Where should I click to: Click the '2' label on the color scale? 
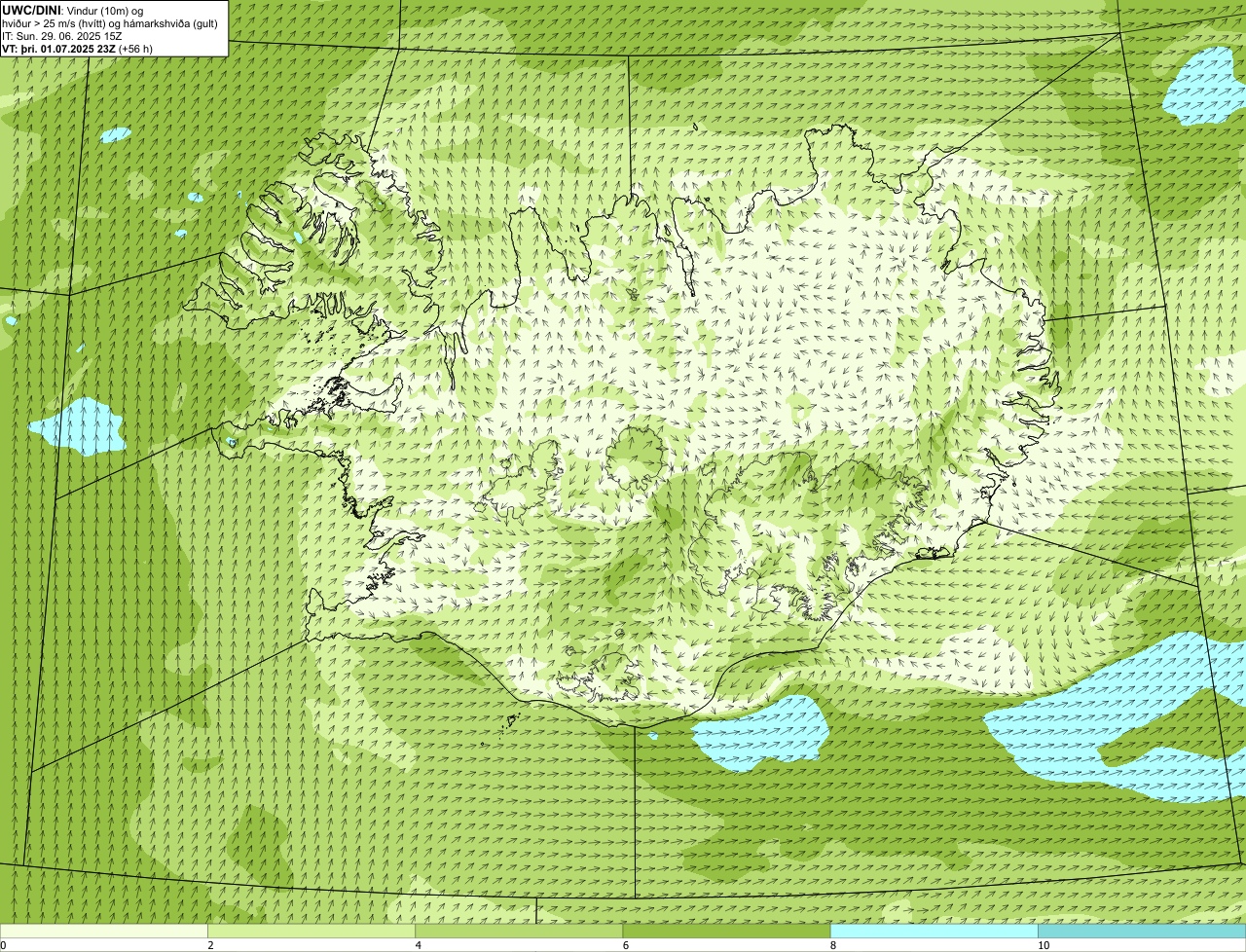[210, 945]
